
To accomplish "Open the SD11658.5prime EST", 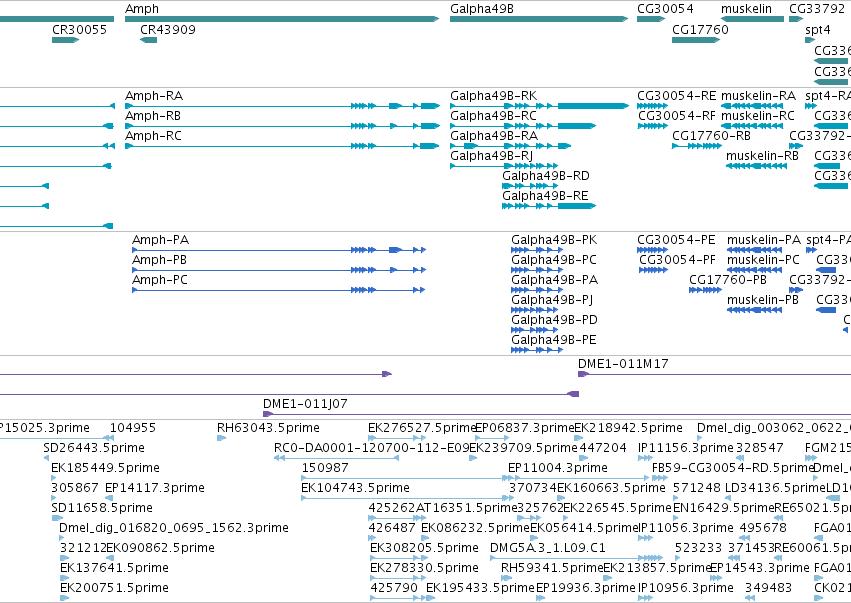I will 58,518.
